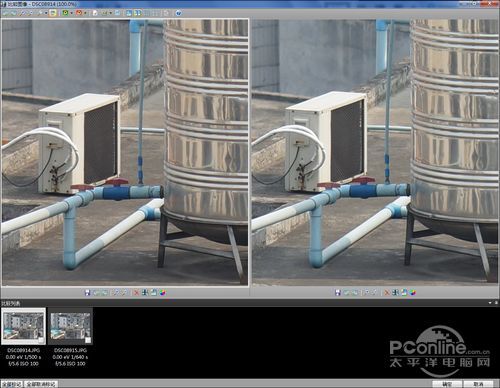Select the DSC08915.JPG thumbnail in the compare list
Screen dimensions: 500x388
(70, 326)
